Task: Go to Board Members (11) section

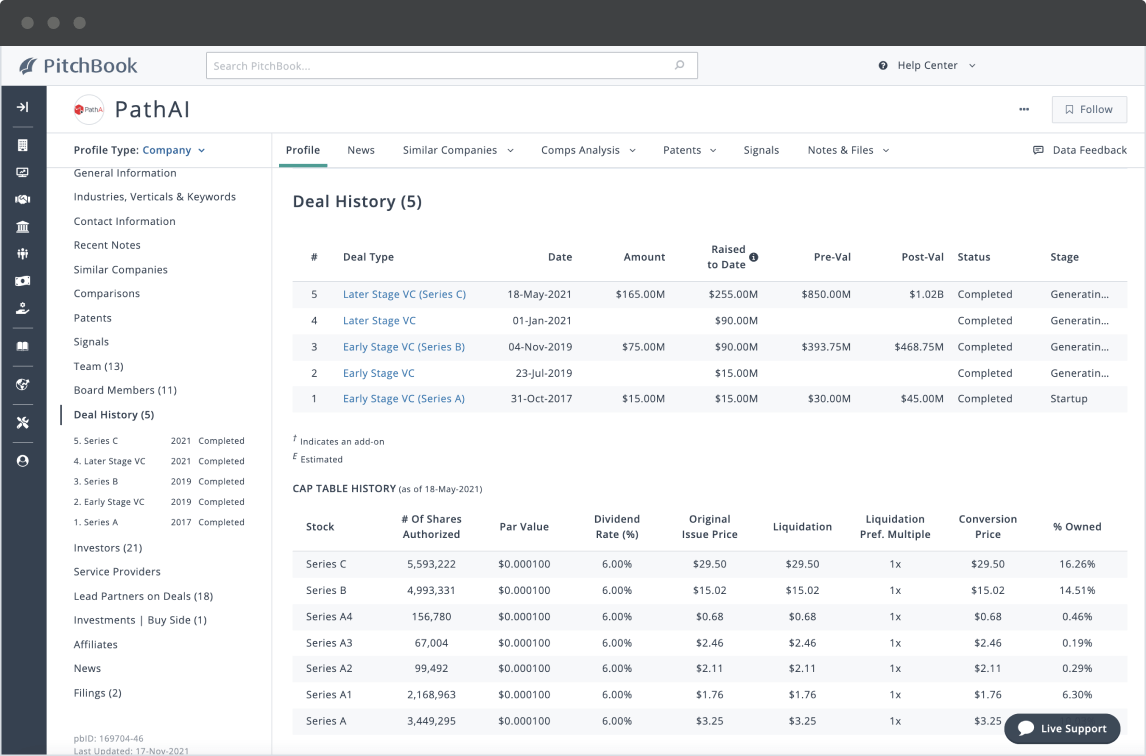Action: 125,390
